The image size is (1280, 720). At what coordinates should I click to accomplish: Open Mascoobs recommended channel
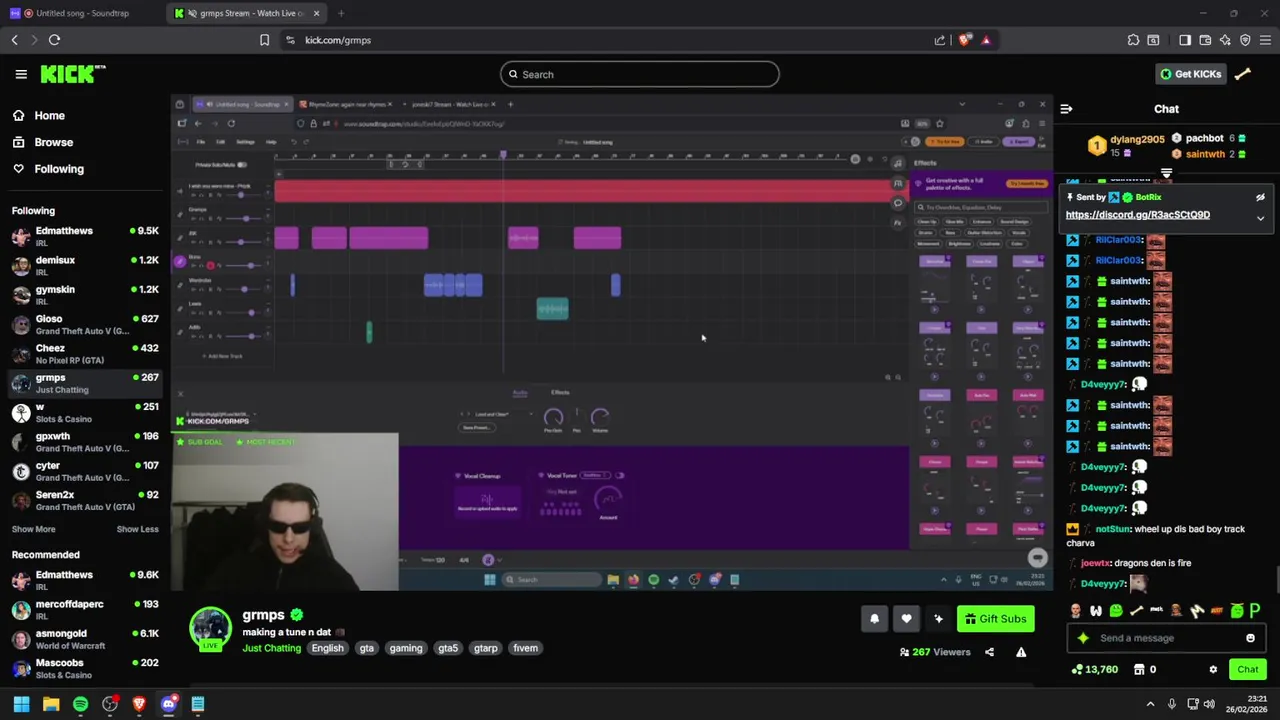point(85,668)
